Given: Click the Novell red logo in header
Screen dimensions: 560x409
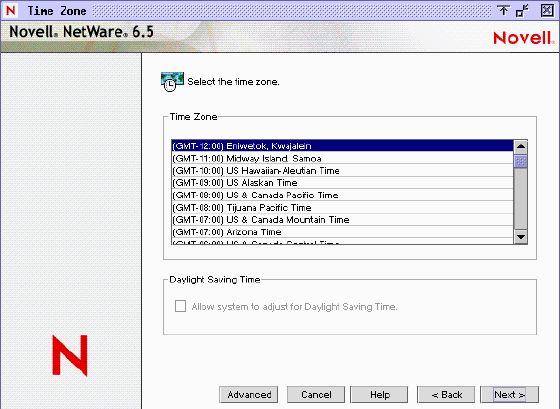Looking at the screenshot, I should 524,38.
